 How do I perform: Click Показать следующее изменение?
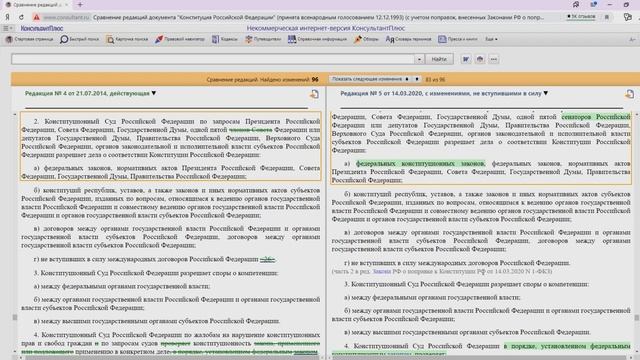coord(367,79)
